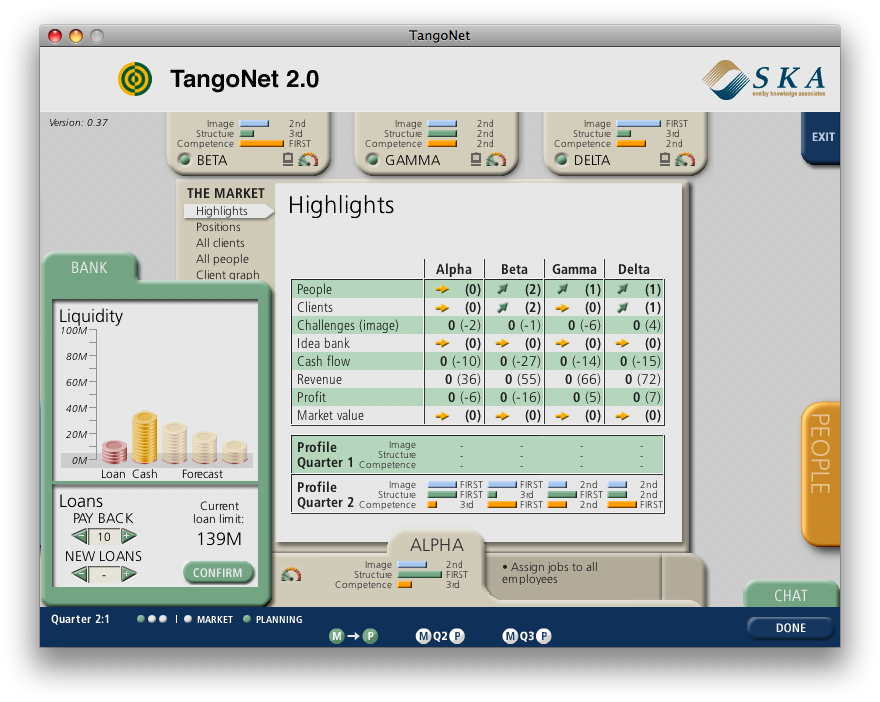Viewport: 880px width, 702px height.
Task: Select the BETA team indicator light
Action: [x=184, y=159]
